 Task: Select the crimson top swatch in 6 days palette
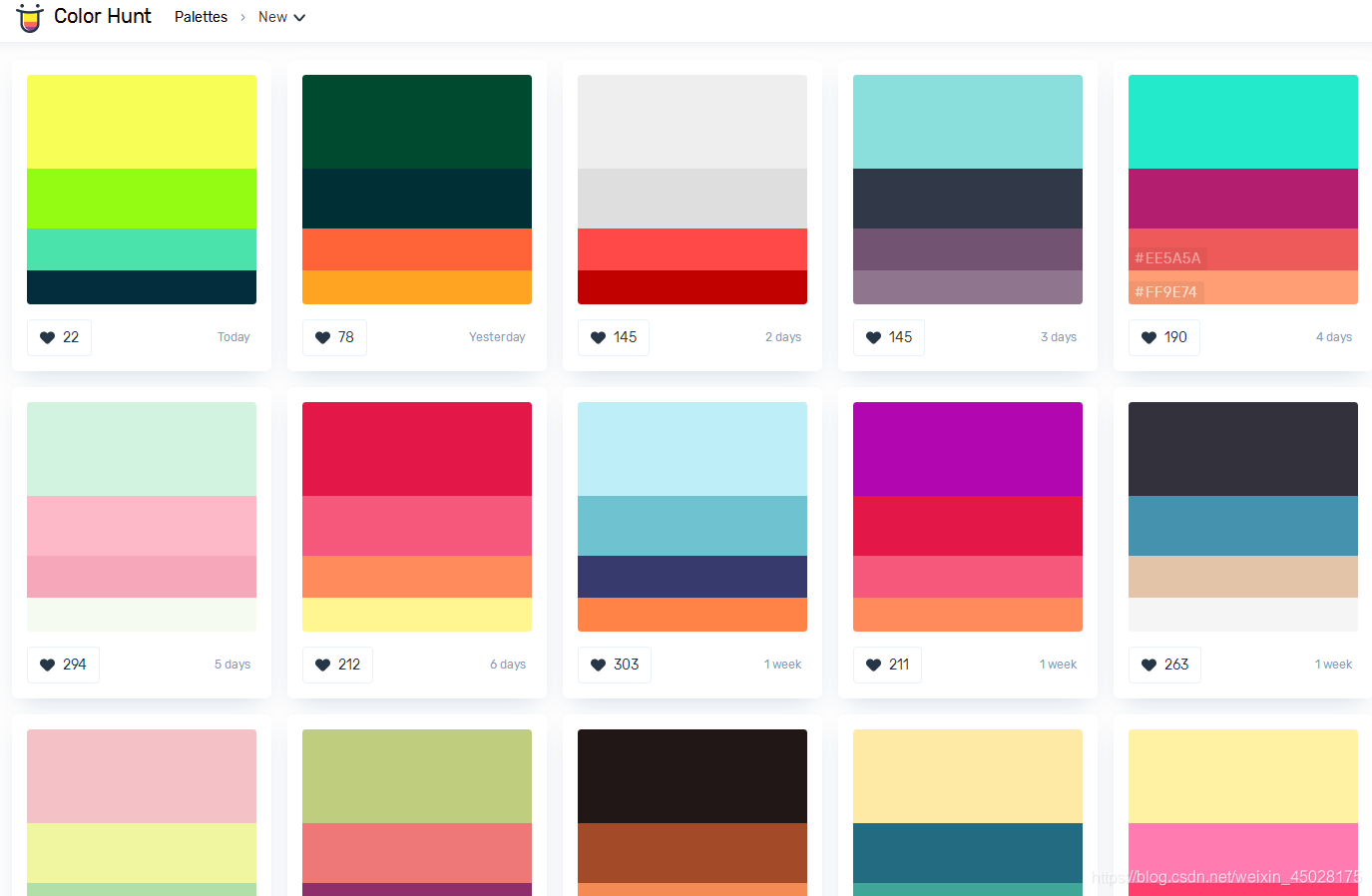coord(417,449)
